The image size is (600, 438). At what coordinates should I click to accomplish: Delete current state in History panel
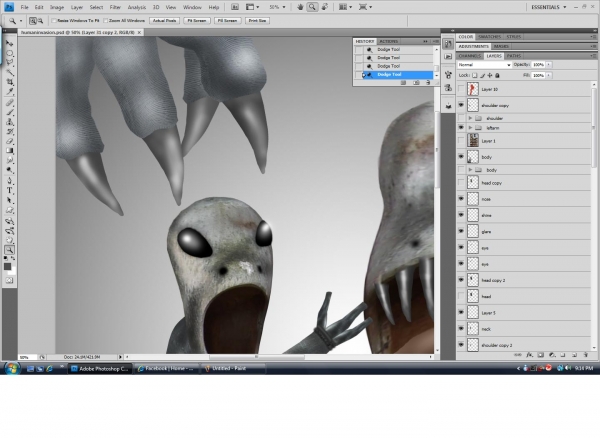[428, 83]
